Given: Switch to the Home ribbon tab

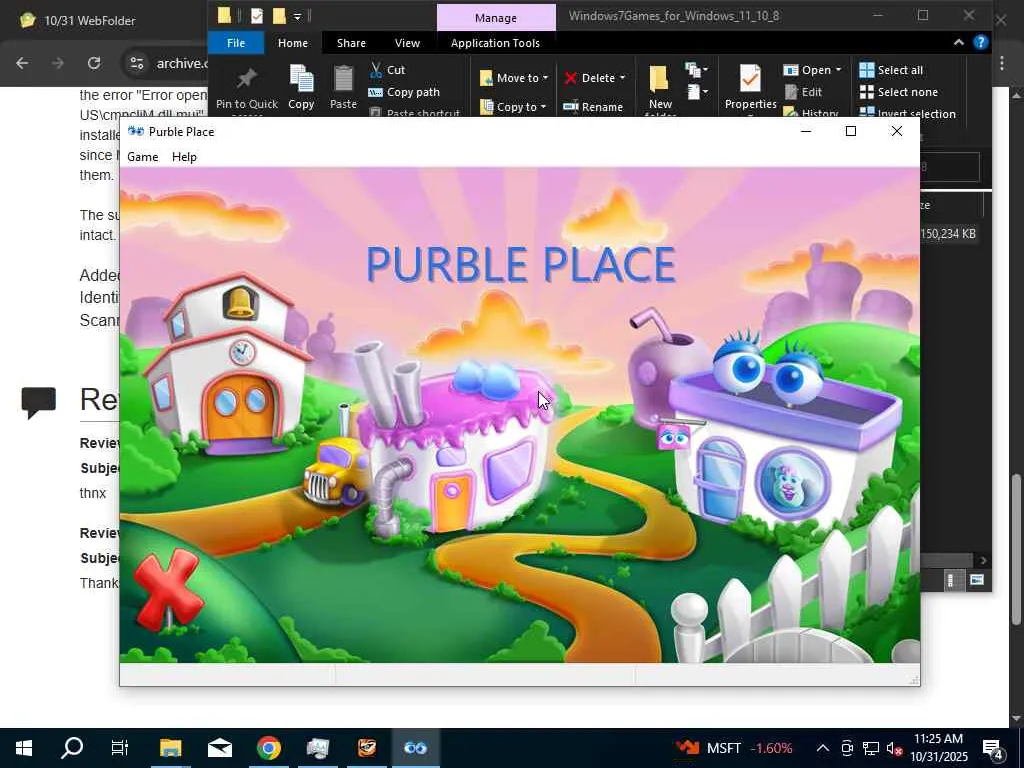Looking at the screenshot, I should click(293, 43).
